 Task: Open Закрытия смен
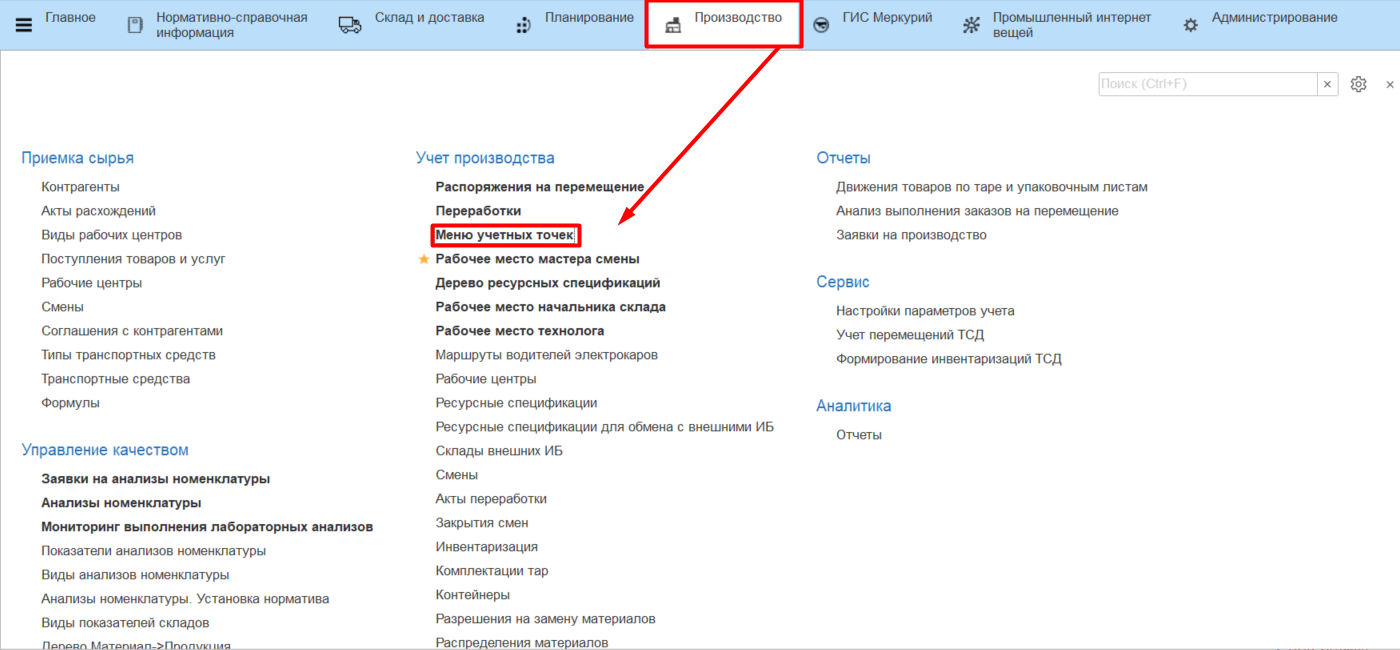pos(482,523)
